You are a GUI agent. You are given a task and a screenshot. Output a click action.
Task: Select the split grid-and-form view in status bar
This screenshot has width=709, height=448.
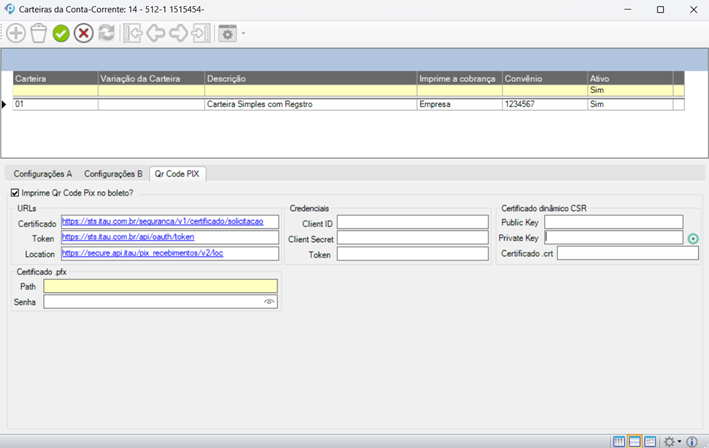pyautogui.click(x=634, y=441)
